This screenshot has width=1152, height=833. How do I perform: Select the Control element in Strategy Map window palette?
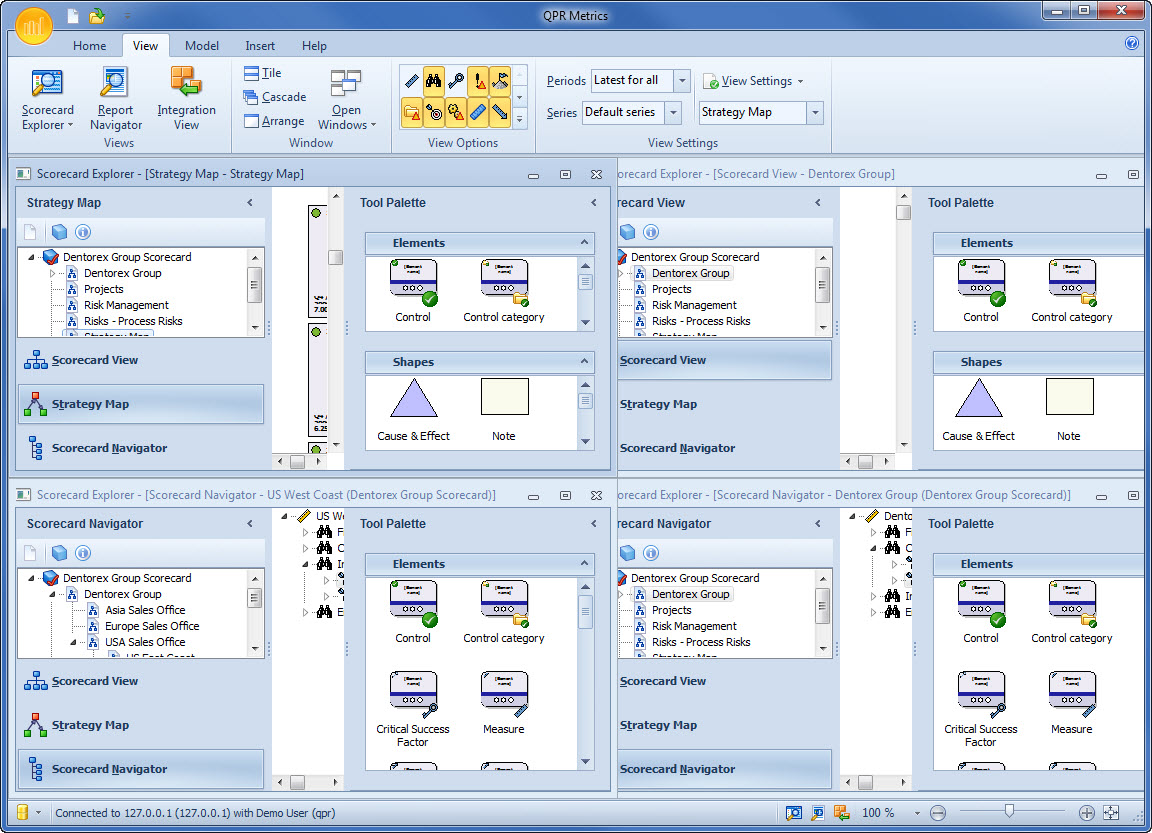pyautogui.click(x=413, y=292)
